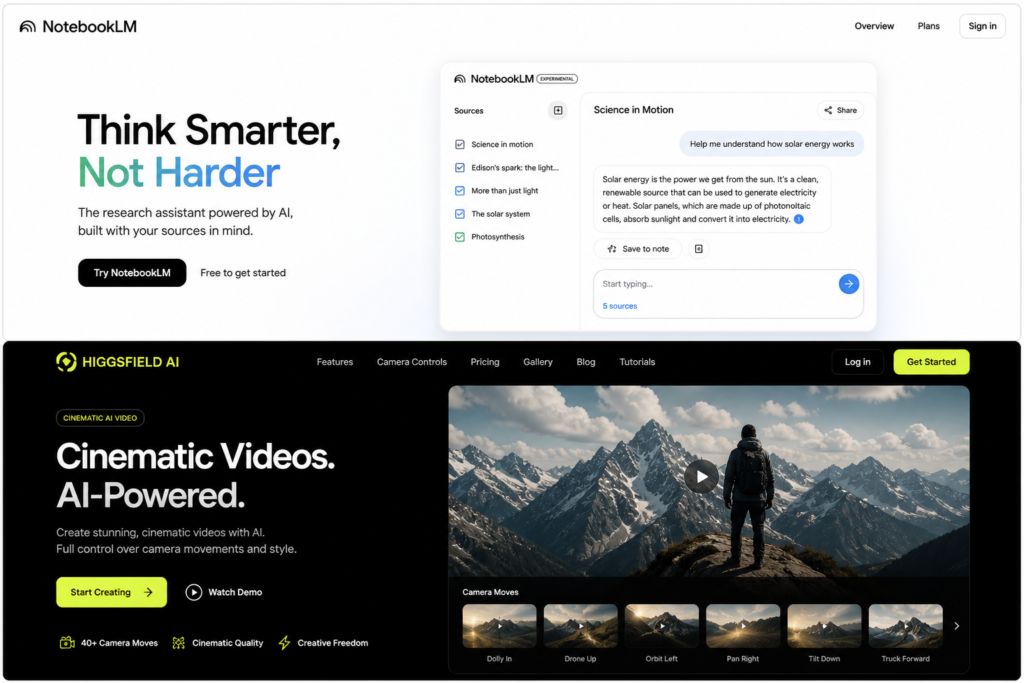Click the Free to get started text
The height and width of the screenshot is (683, 1024).
(x=243, y=273)
